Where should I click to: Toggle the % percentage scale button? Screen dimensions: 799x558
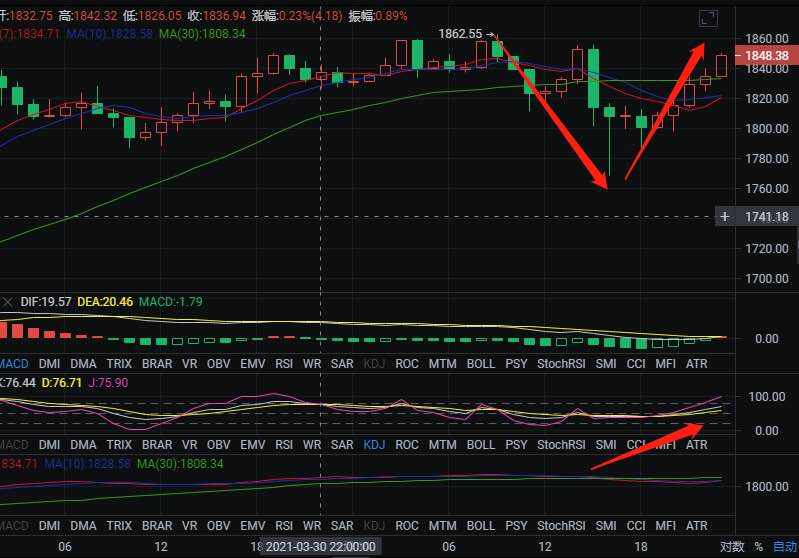[x=759, y=547]
